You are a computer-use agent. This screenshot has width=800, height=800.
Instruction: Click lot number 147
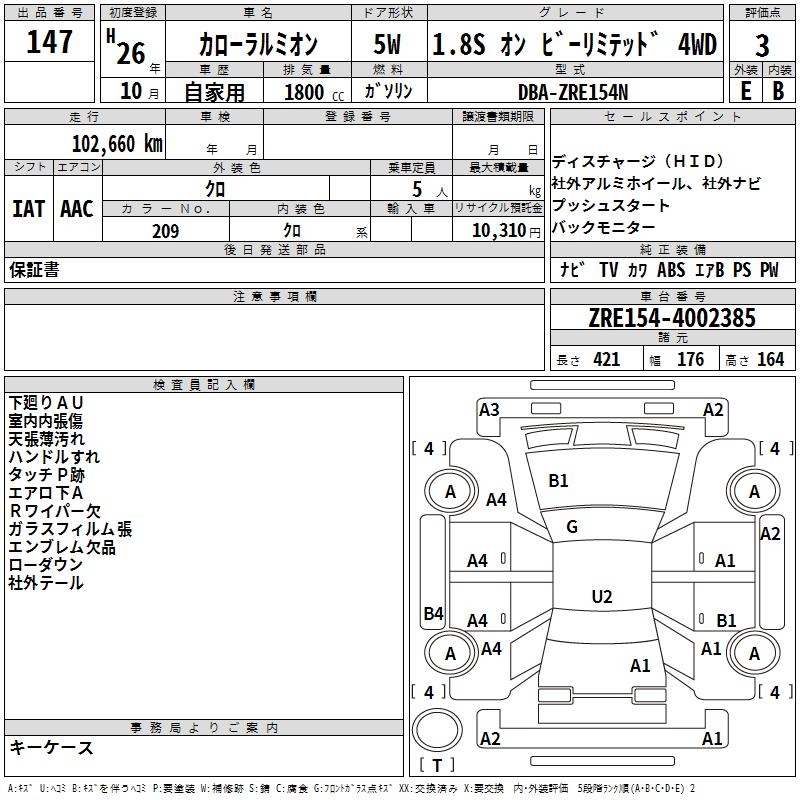point(49,41)
